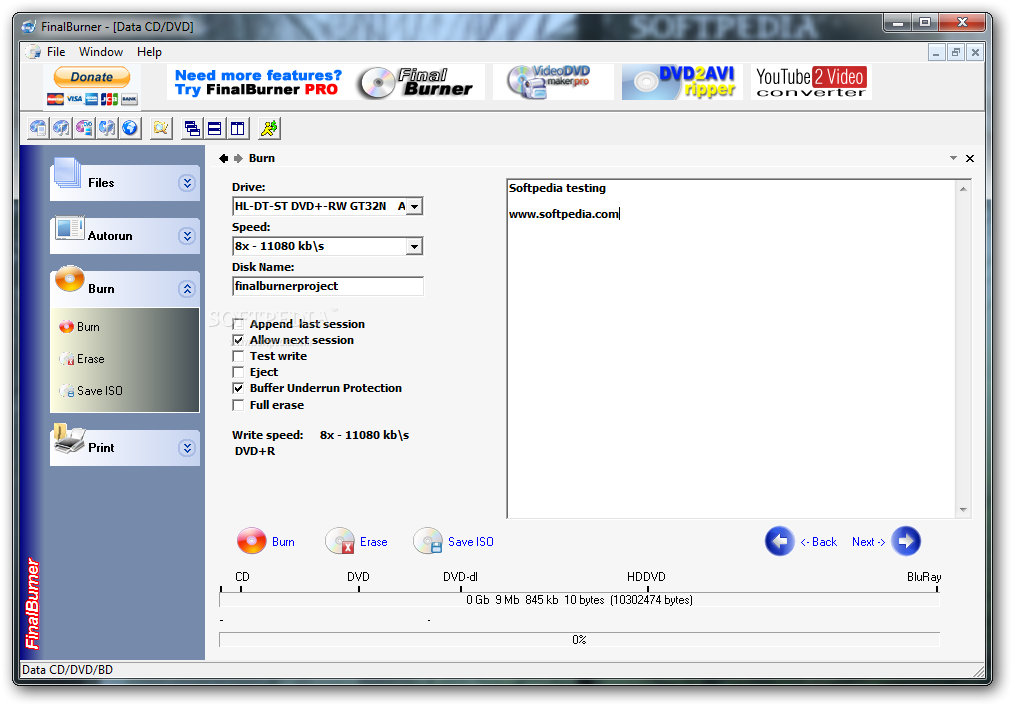Image resolution: width=1013 pixels, height=706 pixels.
Task: Click the running figure toolbar icon
Action: 269,129
